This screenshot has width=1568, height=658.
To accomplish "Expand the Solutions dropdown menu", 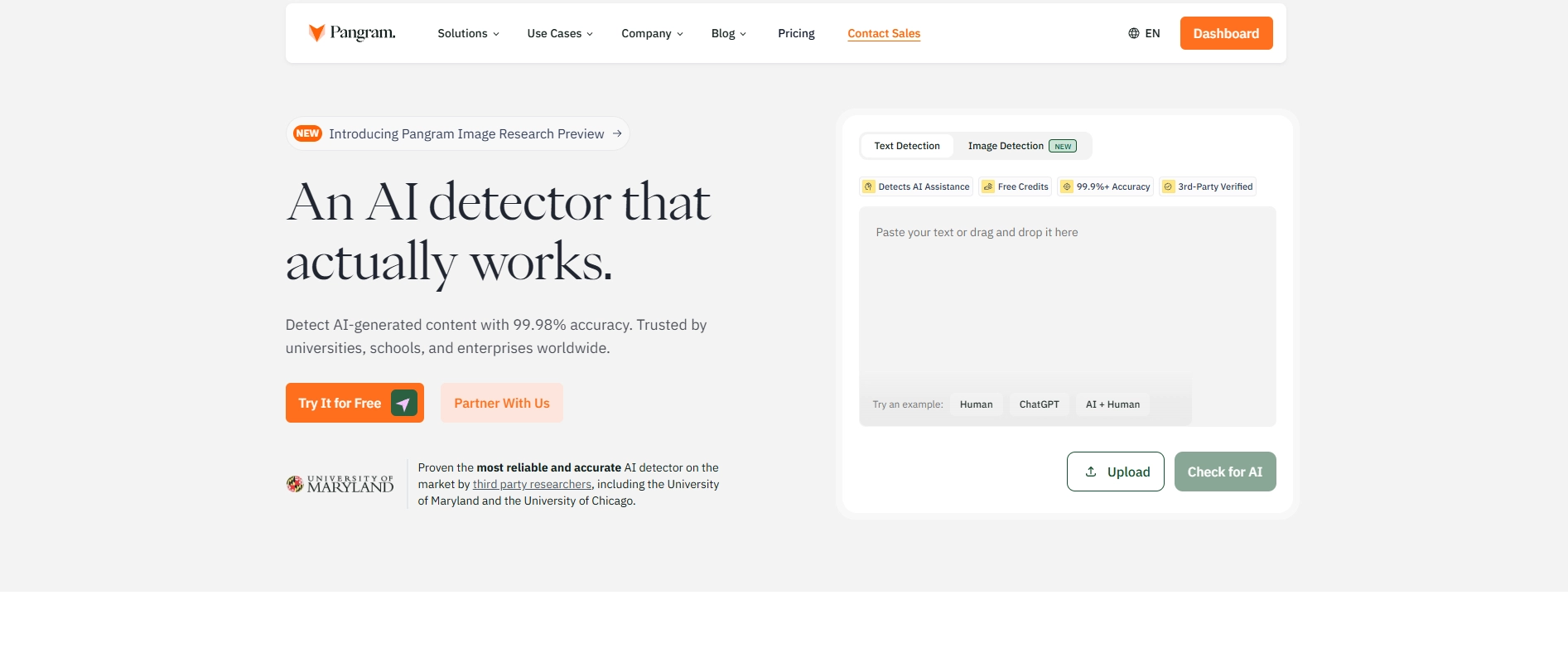I will pos(468,33).
